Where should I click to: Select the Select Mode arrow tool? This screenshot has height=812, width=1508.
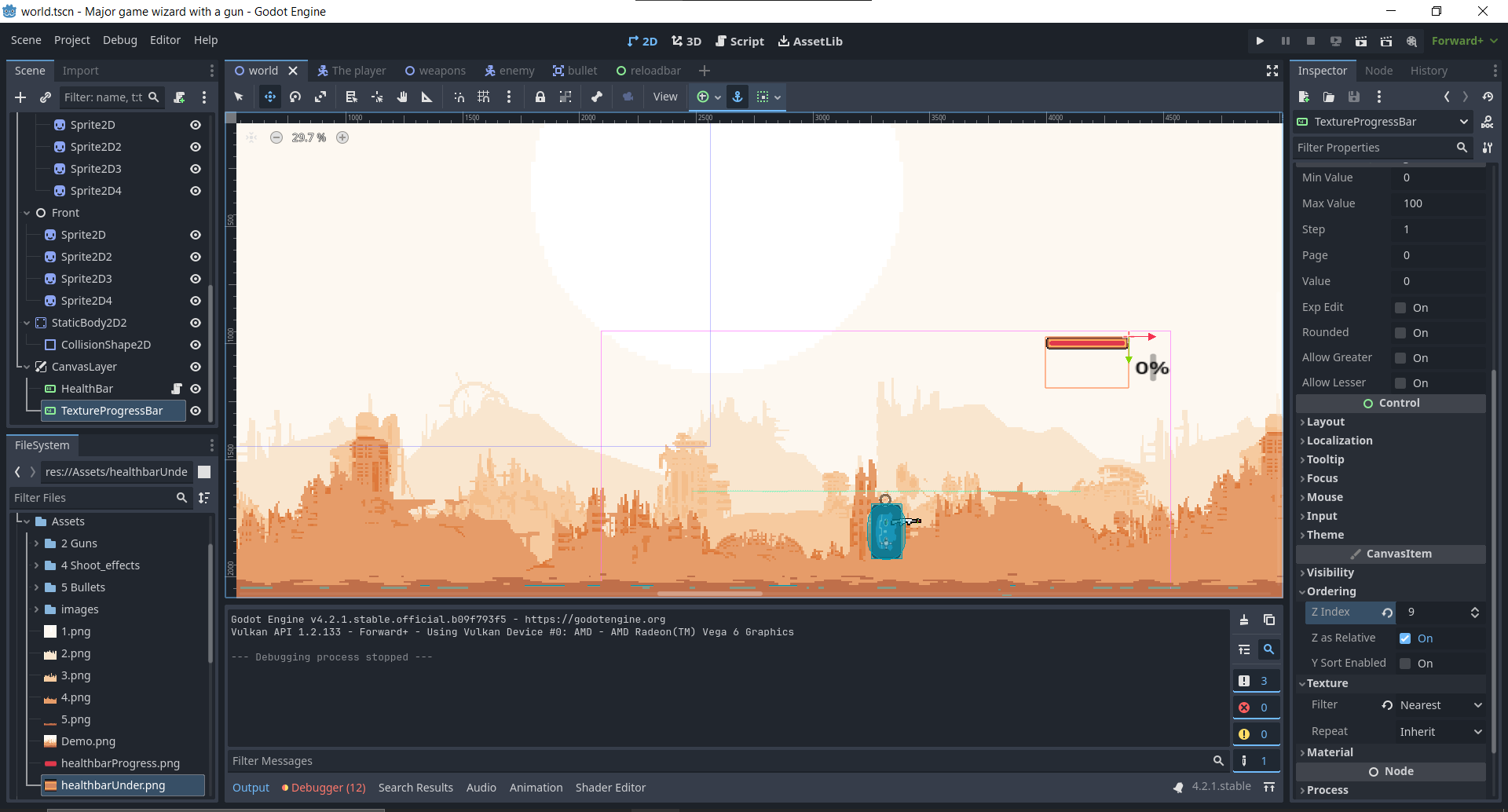point(239,97)
